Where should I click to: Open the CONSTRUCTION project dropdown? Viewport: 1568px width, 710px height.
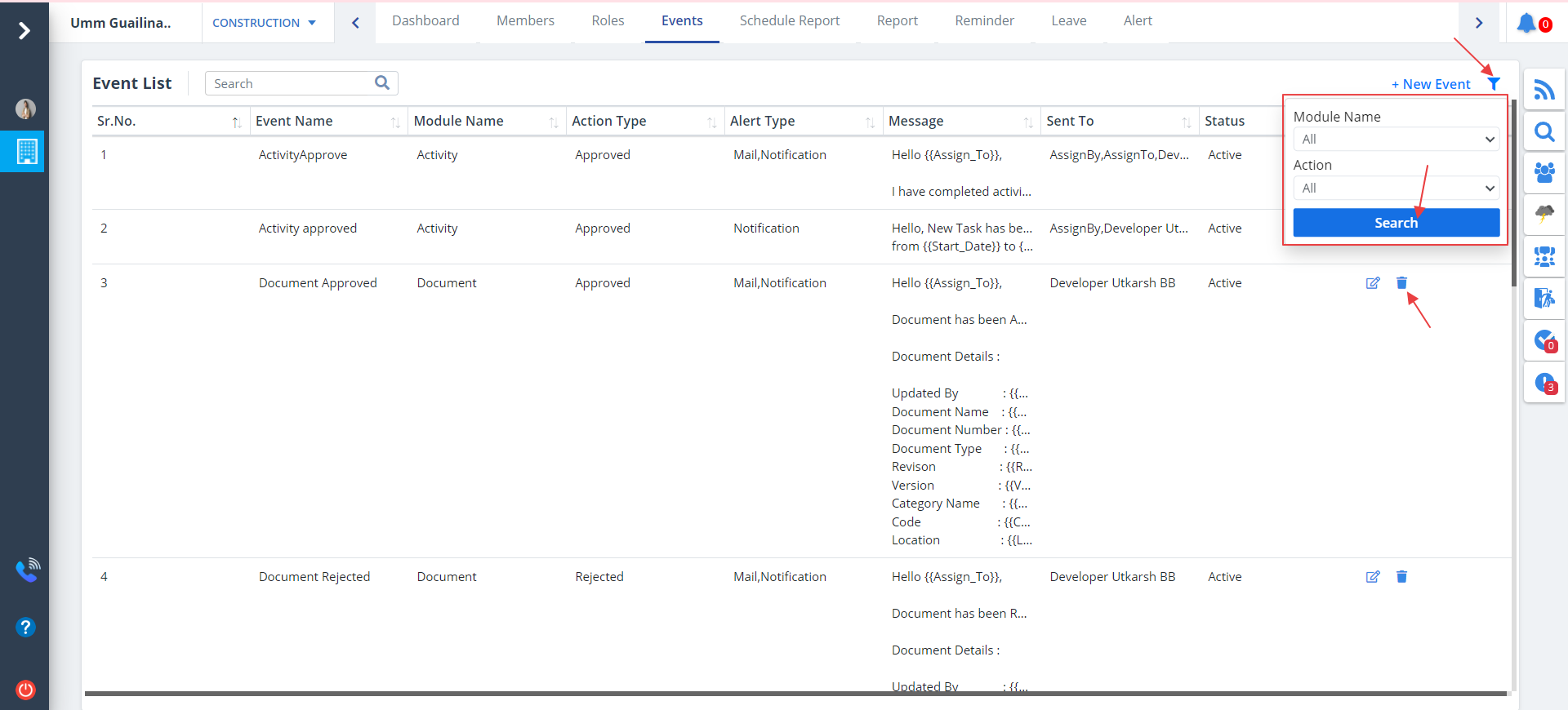pos(264,23)
